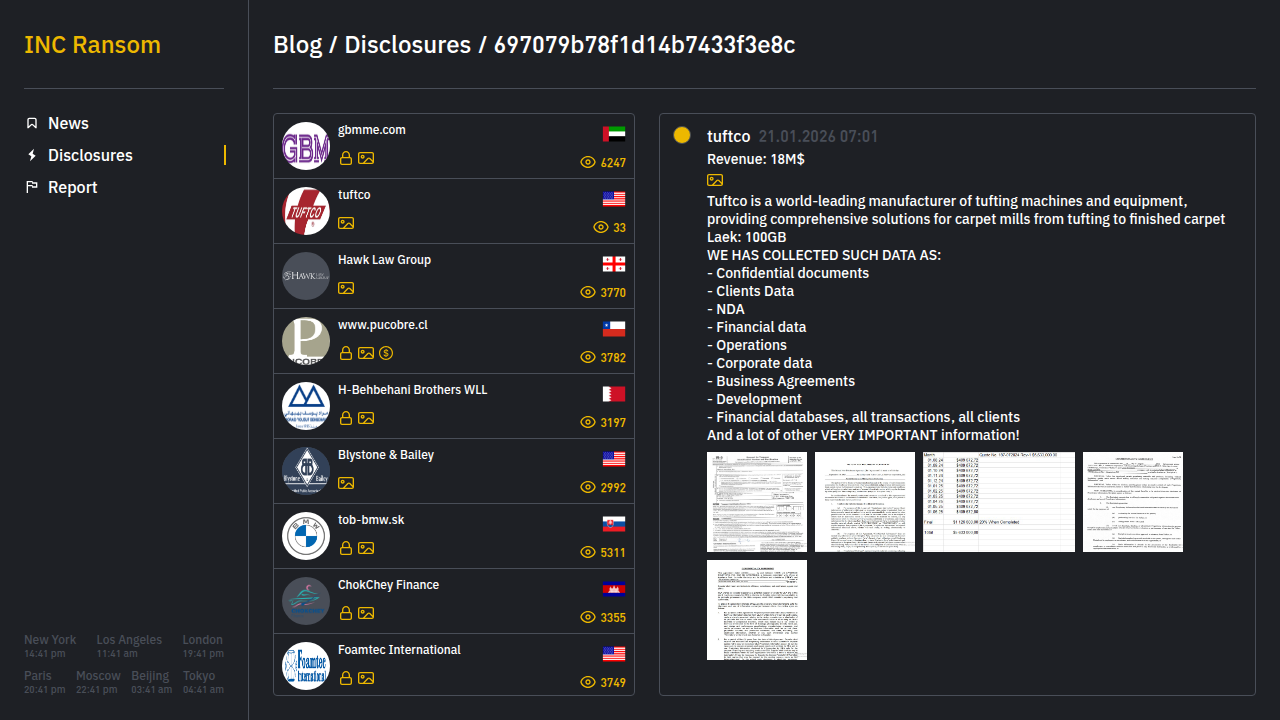Click the BMW logo for tob-bmw.sk

(x=306, y=536)
